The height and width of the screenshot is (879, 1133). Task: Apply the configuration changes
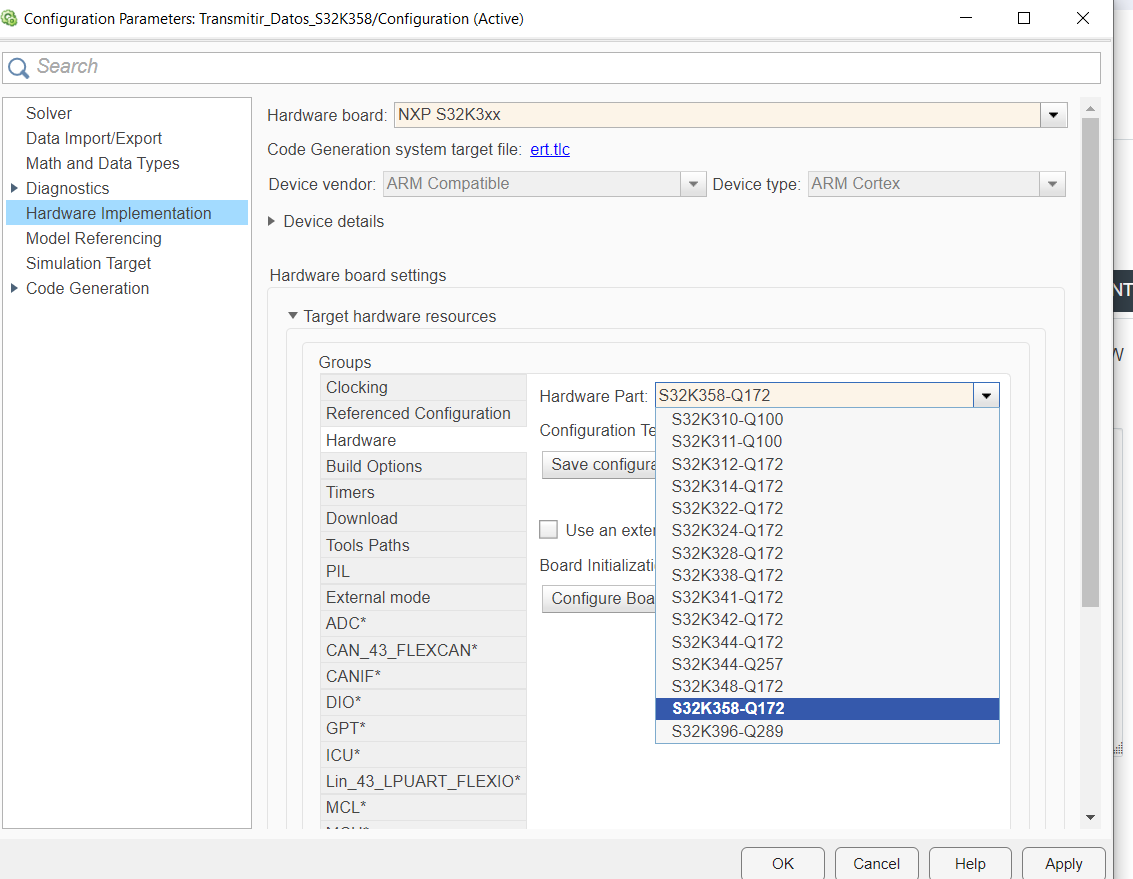click(x=1063, y=864)
